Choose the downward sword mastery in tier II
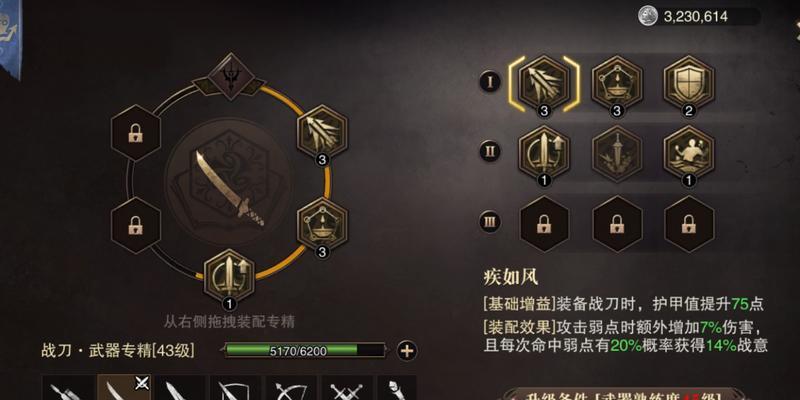Image resolution: width=800 pixels, height=400 pixels. click(617, 153)
